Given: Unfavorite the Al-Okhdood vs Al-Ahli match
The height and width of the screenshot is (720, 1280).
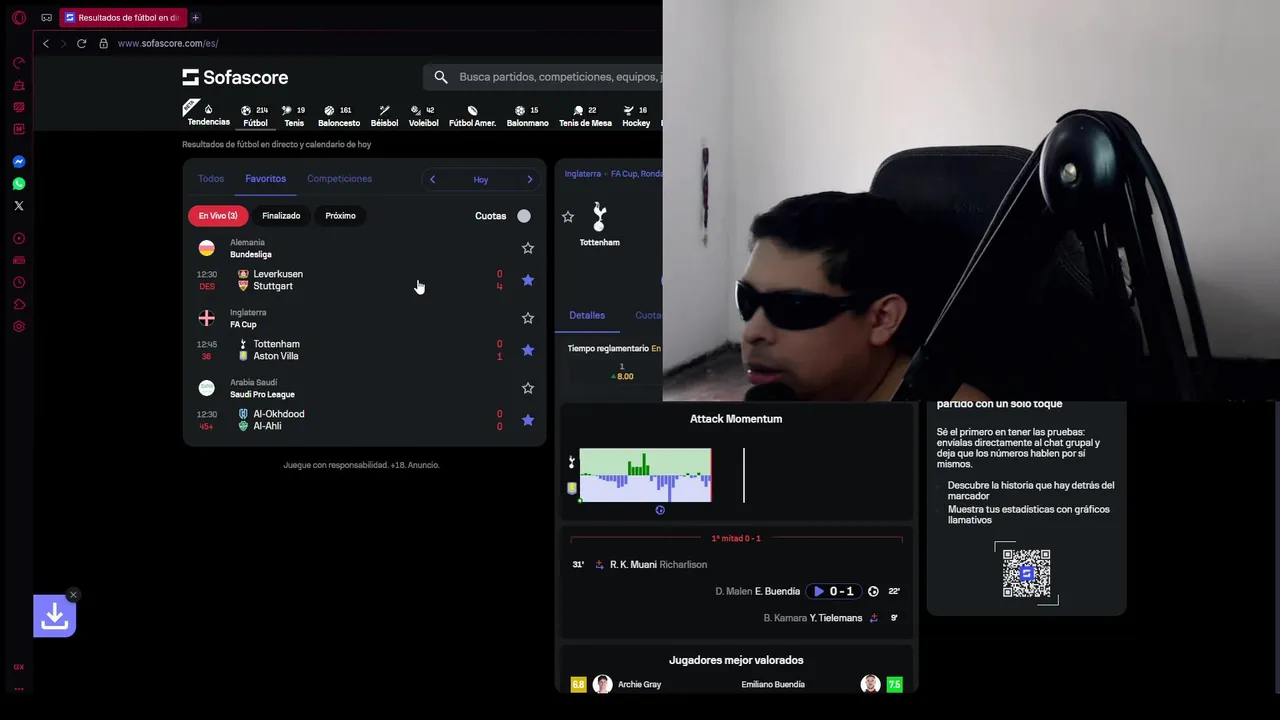Looking at the screenshot, I should point(528,420).
